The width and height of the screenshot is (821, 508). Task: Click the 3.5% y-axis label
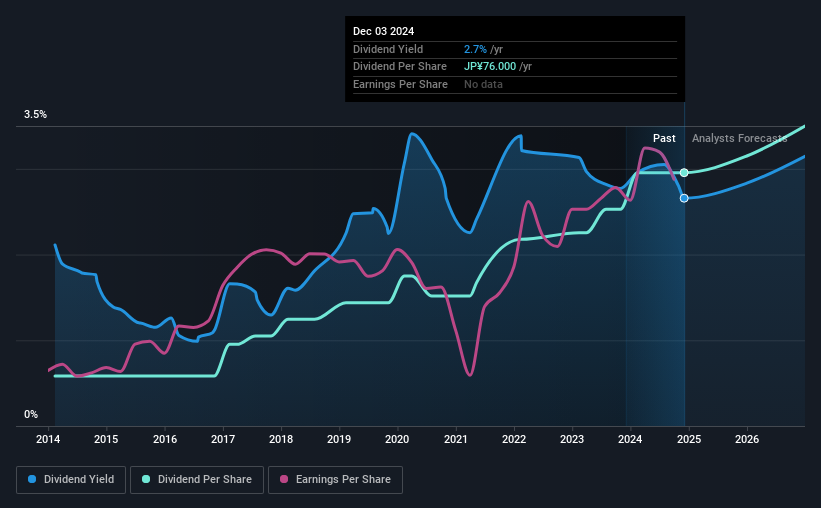[35, 115]
